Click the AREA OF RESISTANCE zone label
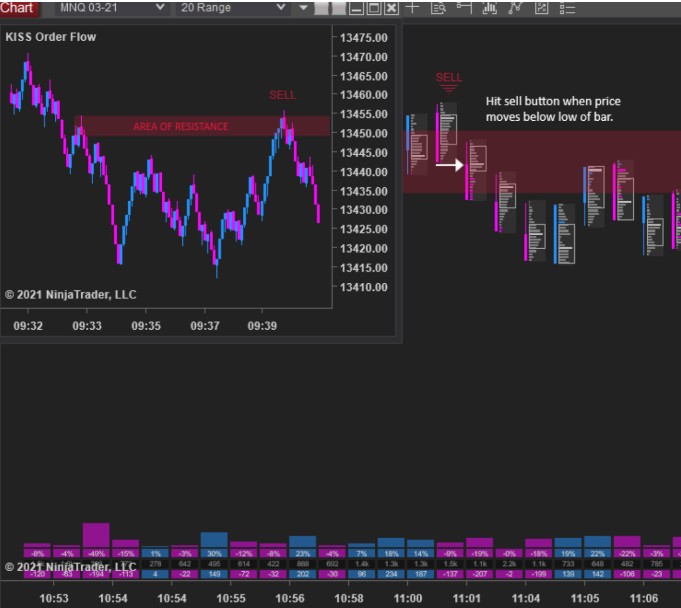681x608 pixels. point(180,127)
